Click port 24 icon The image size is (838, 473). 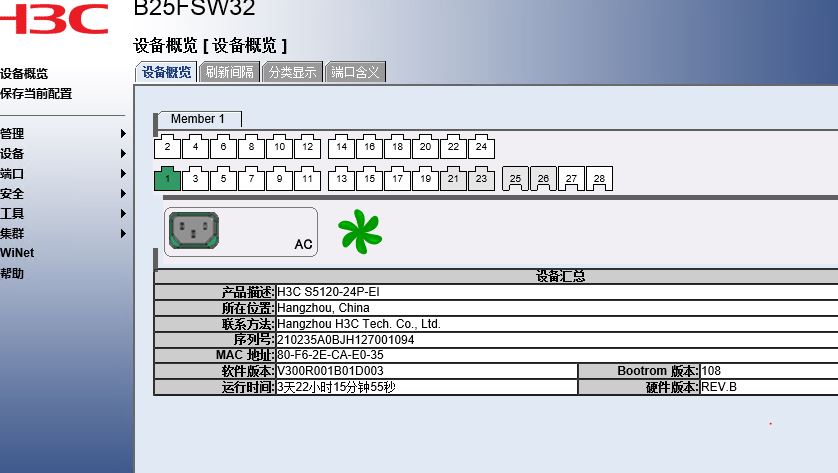point(481,147)
